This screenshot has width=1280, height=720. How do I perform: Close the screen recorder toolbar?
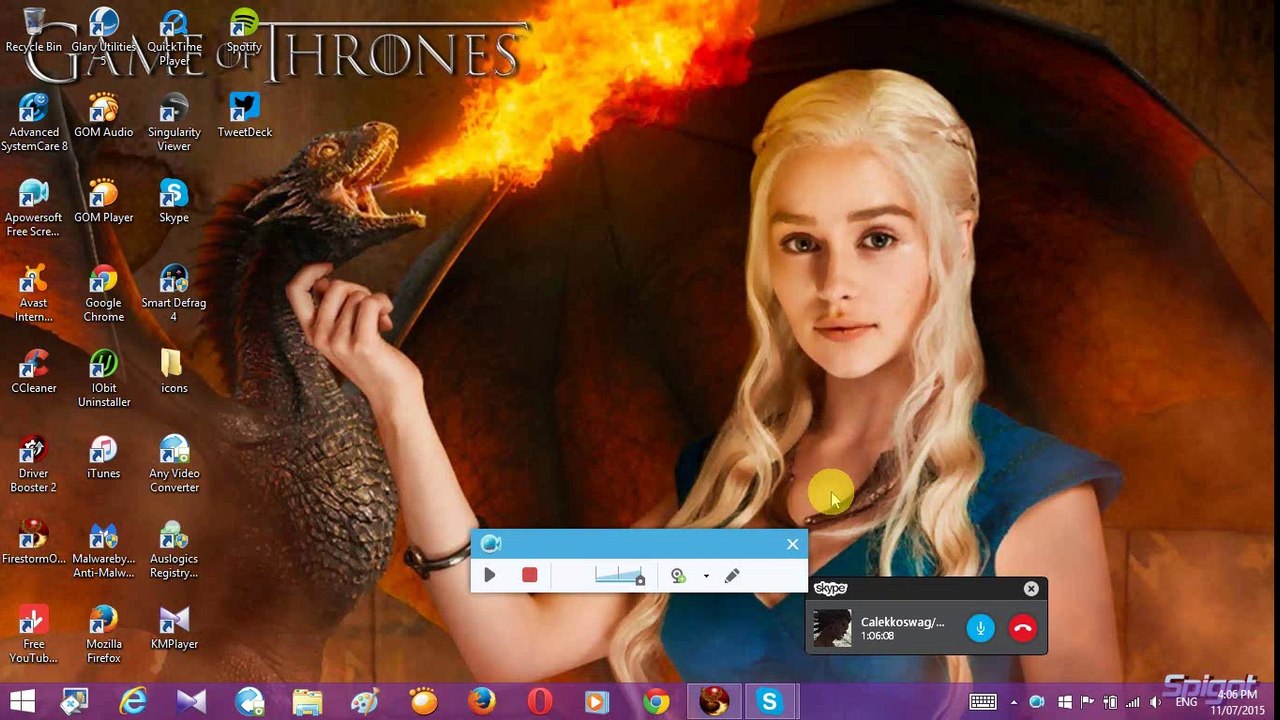tap(792, 544)
